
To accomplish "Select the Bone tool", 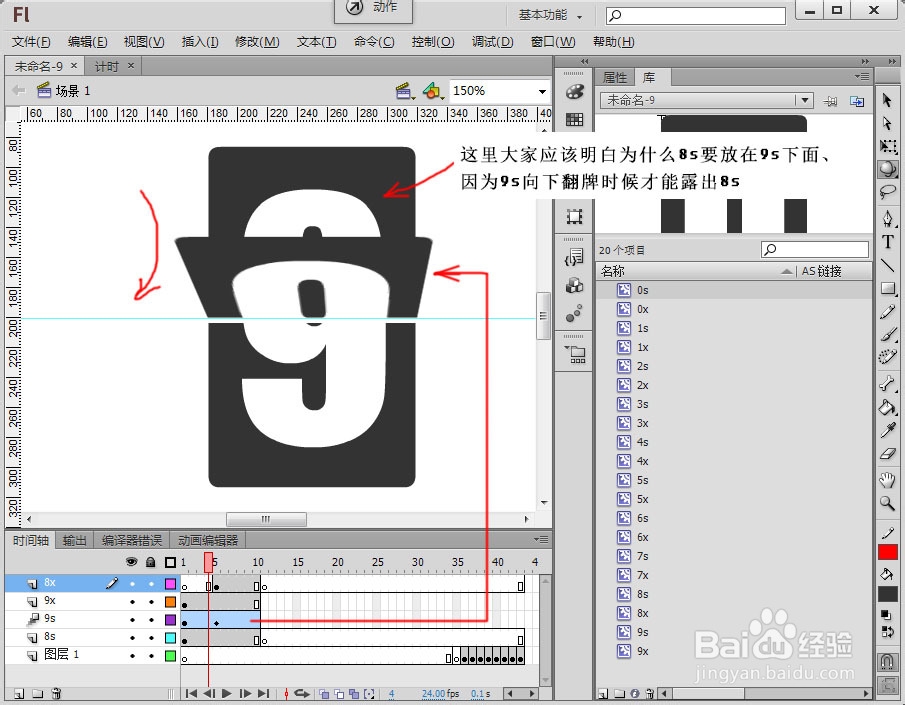I will coord(888,383).
